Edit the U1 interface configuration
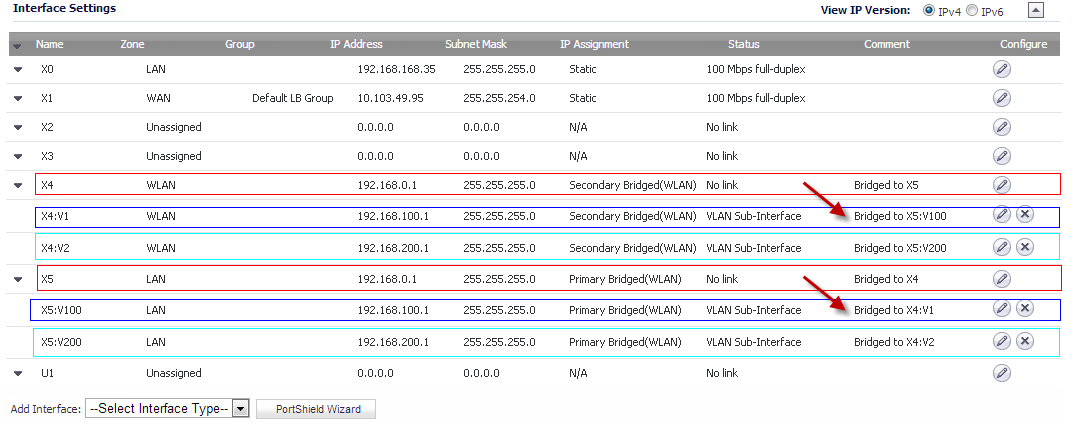Screen dimensions: 1076x434 click(1002, 373)
